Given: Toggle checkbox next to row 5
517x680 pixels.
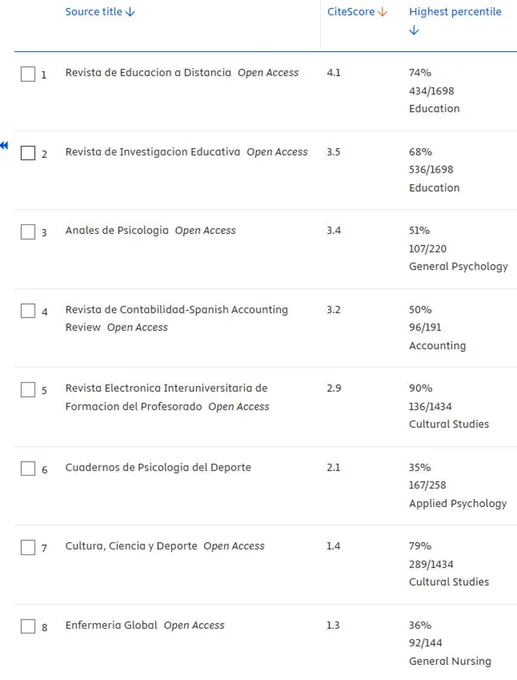Looking at the screenshot, I should point(28,390).
